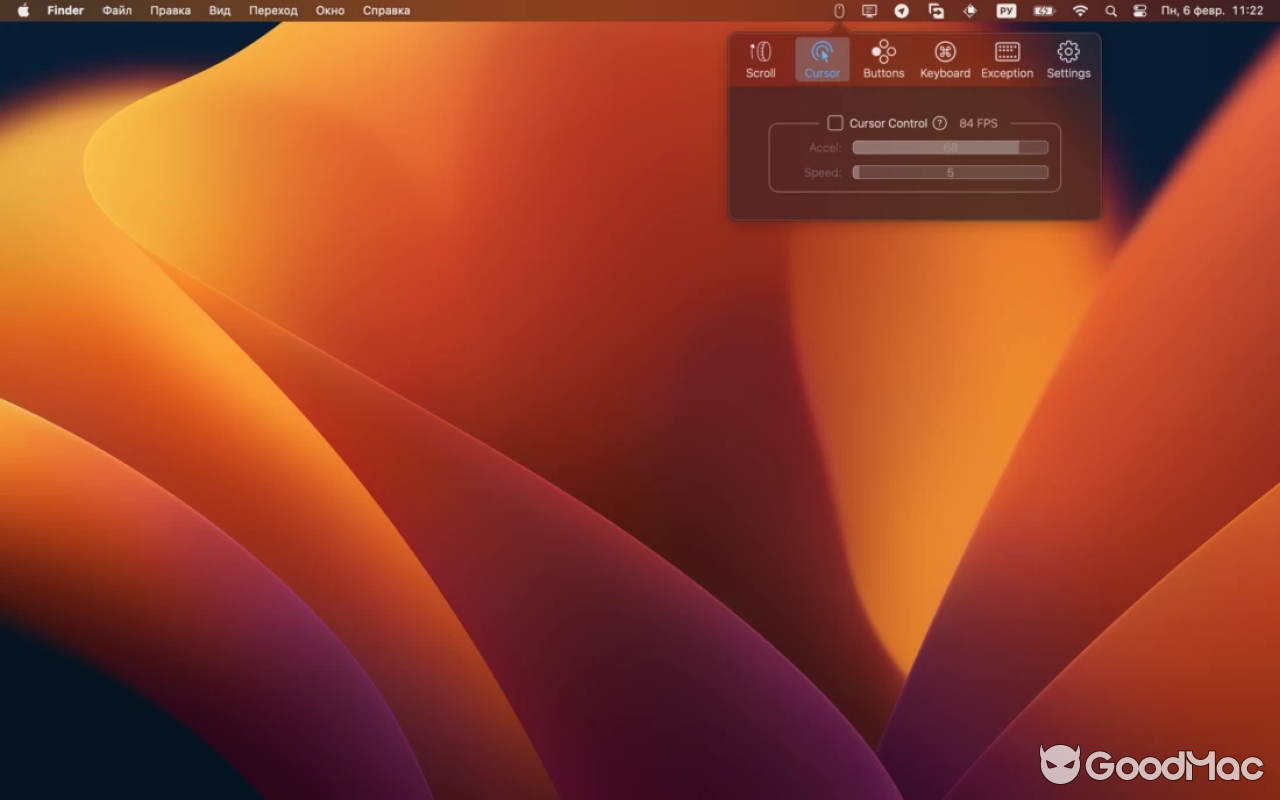Open the Buttons configuration panel
This screenshot has width=1280, height=800.
click(883, 57)
